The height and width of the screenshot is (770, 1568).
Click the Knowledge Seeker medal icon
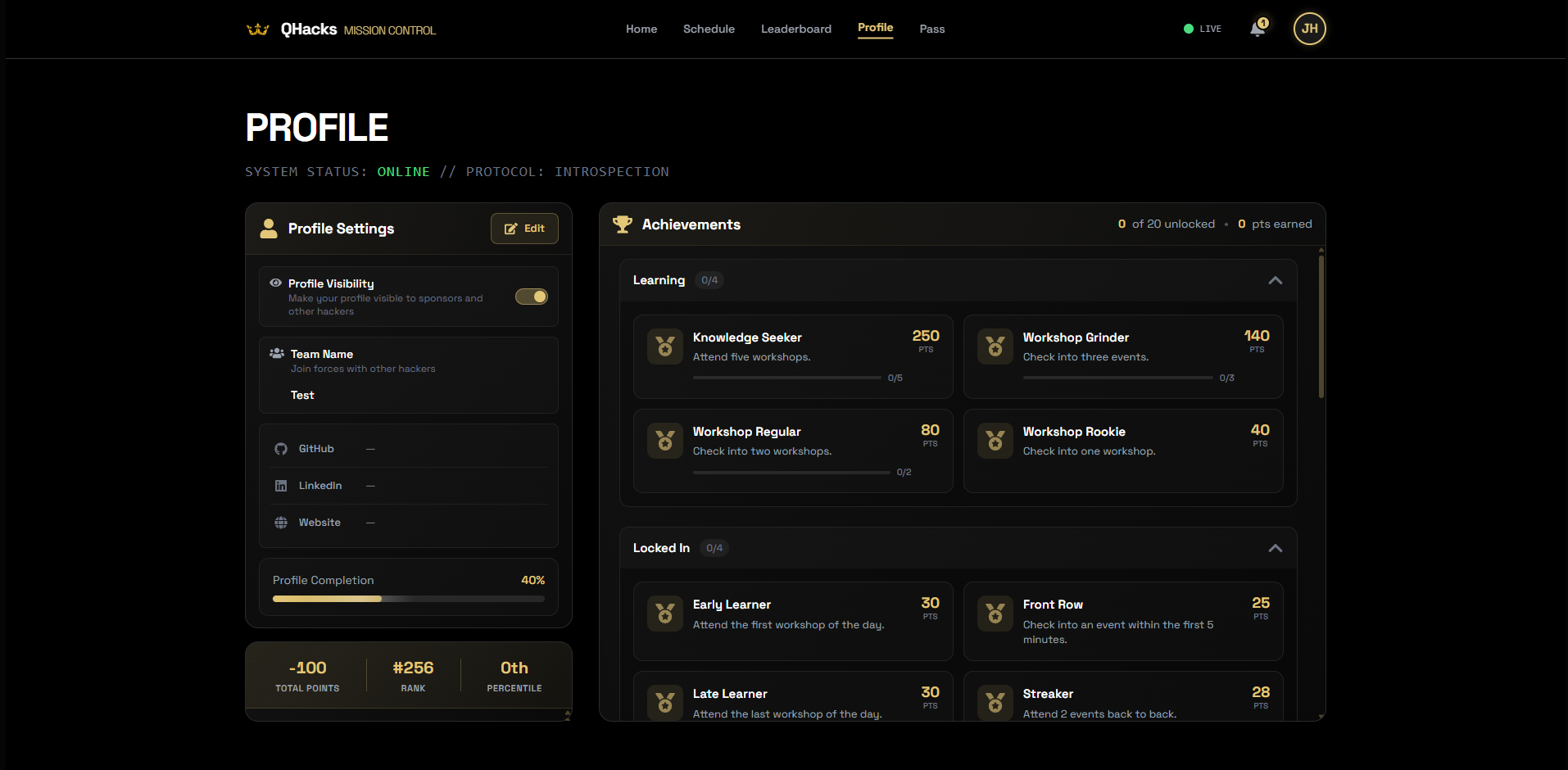pos(665,346)
